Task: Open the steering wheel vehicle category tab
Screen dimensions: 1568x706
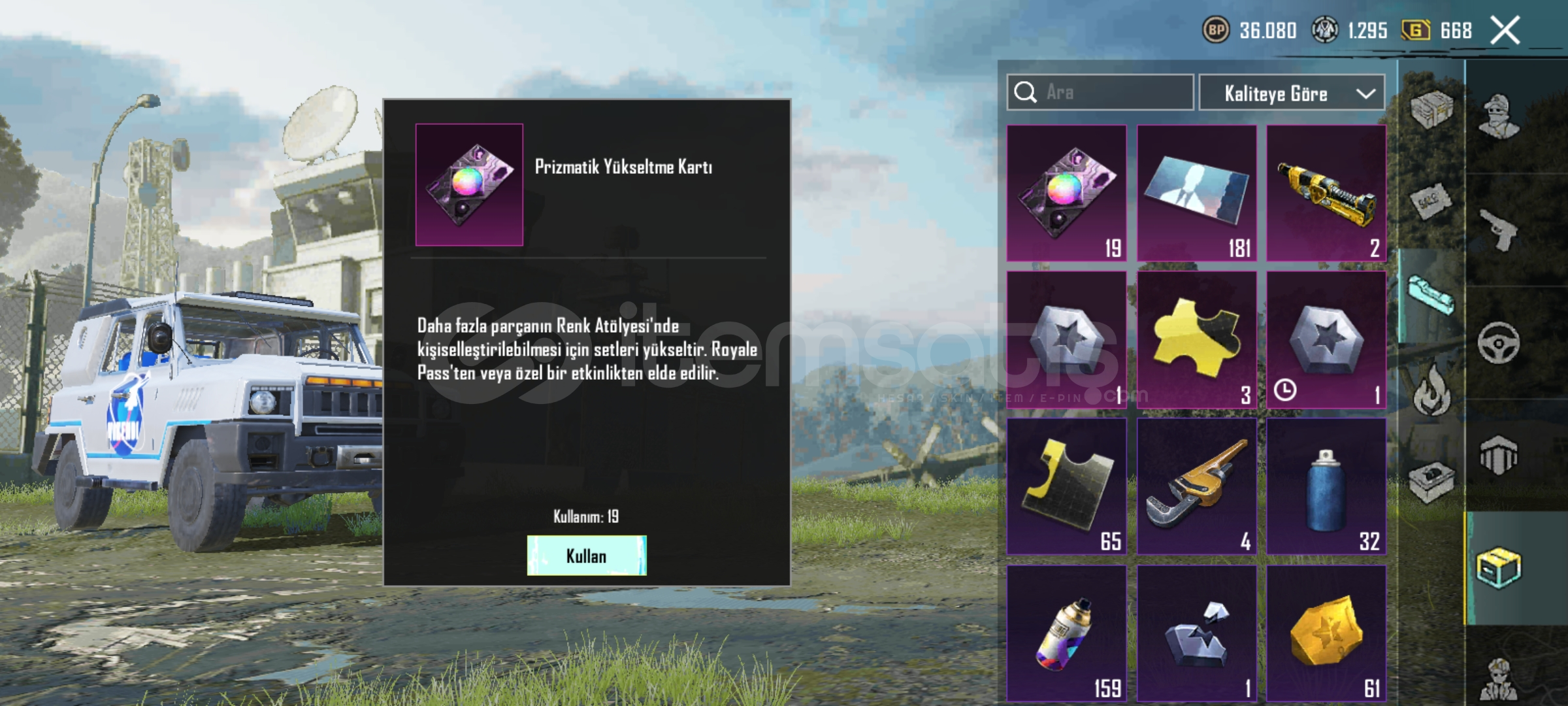Action: point(1499,343)
